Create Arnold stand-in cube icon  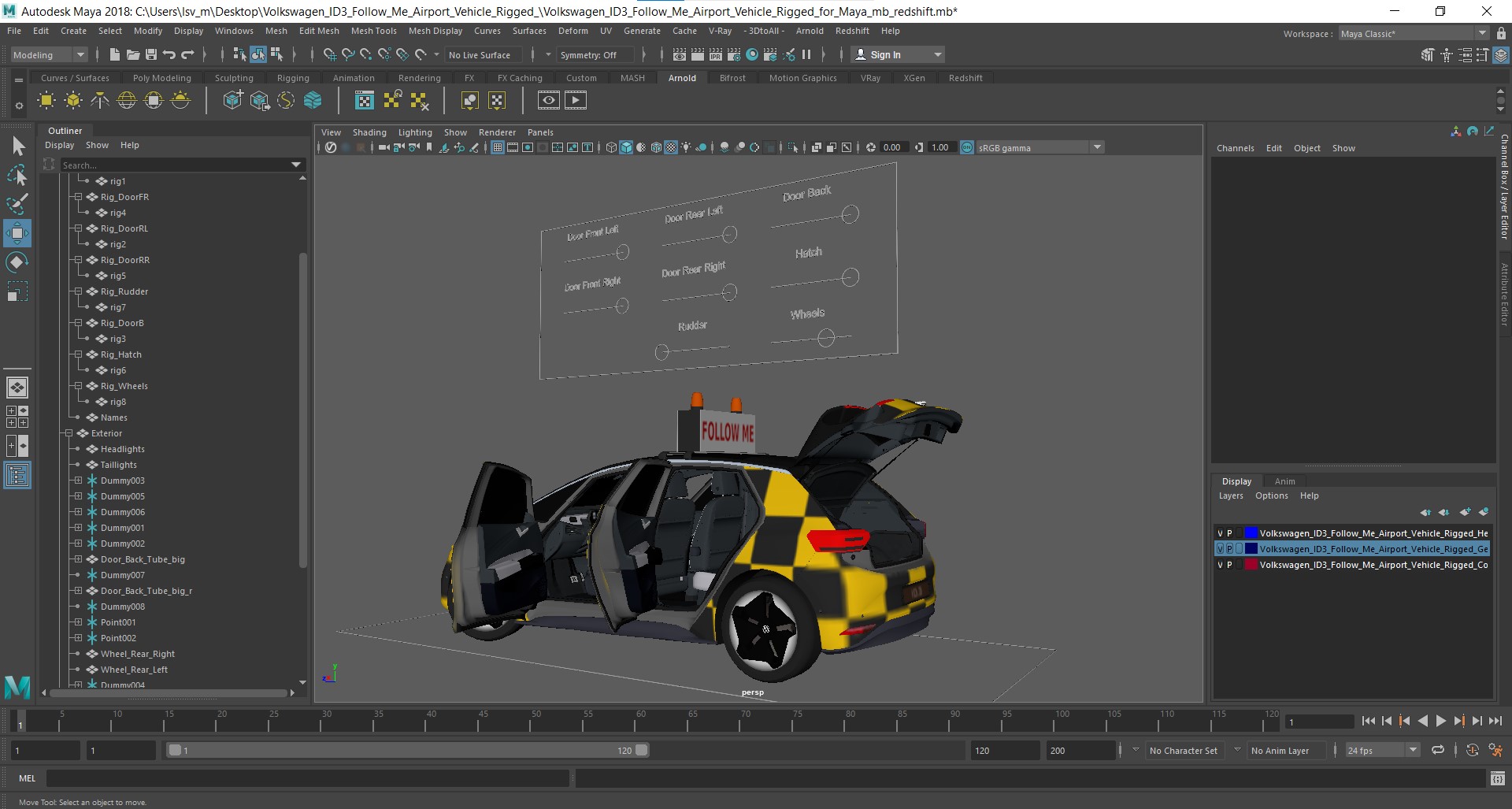point(232,100)
